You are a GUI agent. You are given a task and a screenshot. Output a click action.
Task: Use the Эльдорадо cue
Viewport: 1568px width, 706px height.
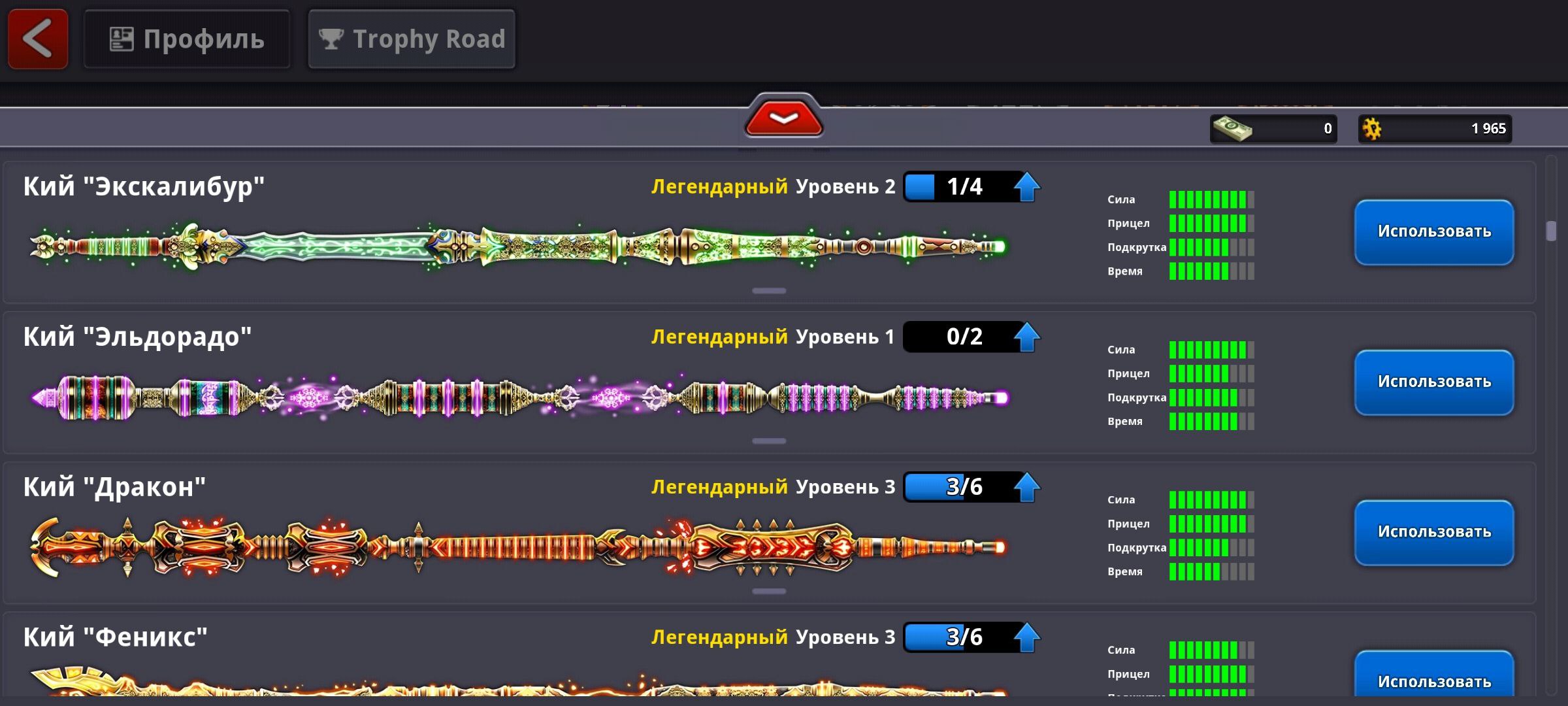tap(1434, 382)
